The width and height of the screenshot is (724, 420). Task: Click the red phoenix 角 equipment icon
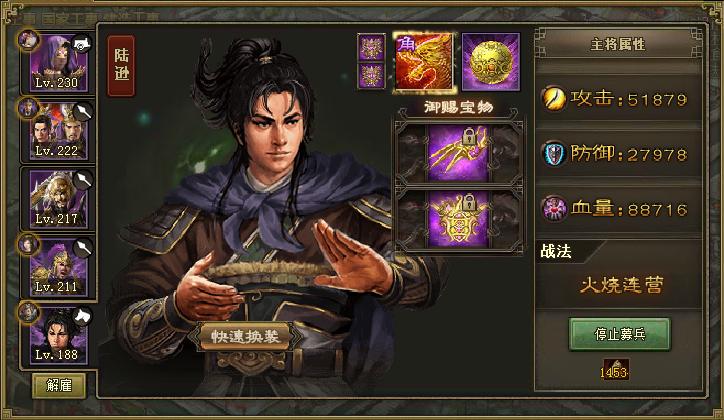pos(424,62)
